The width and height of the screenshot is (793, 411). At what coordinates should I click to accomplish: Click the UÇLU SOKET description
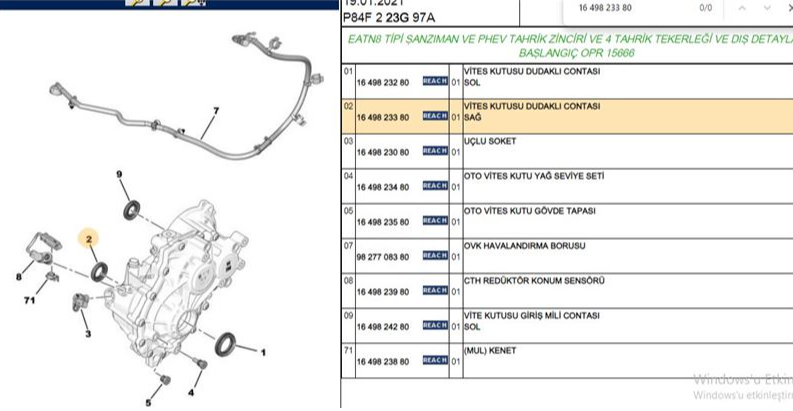pos(490,141)
